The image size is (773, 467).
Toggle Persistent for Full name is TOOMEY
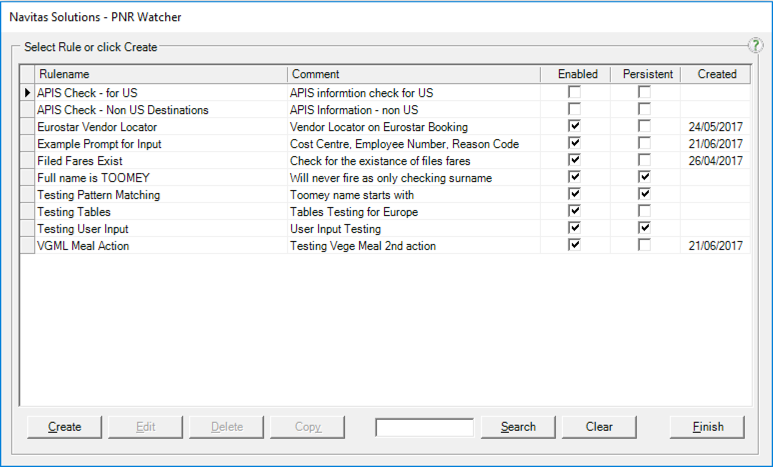coord(644,177)
